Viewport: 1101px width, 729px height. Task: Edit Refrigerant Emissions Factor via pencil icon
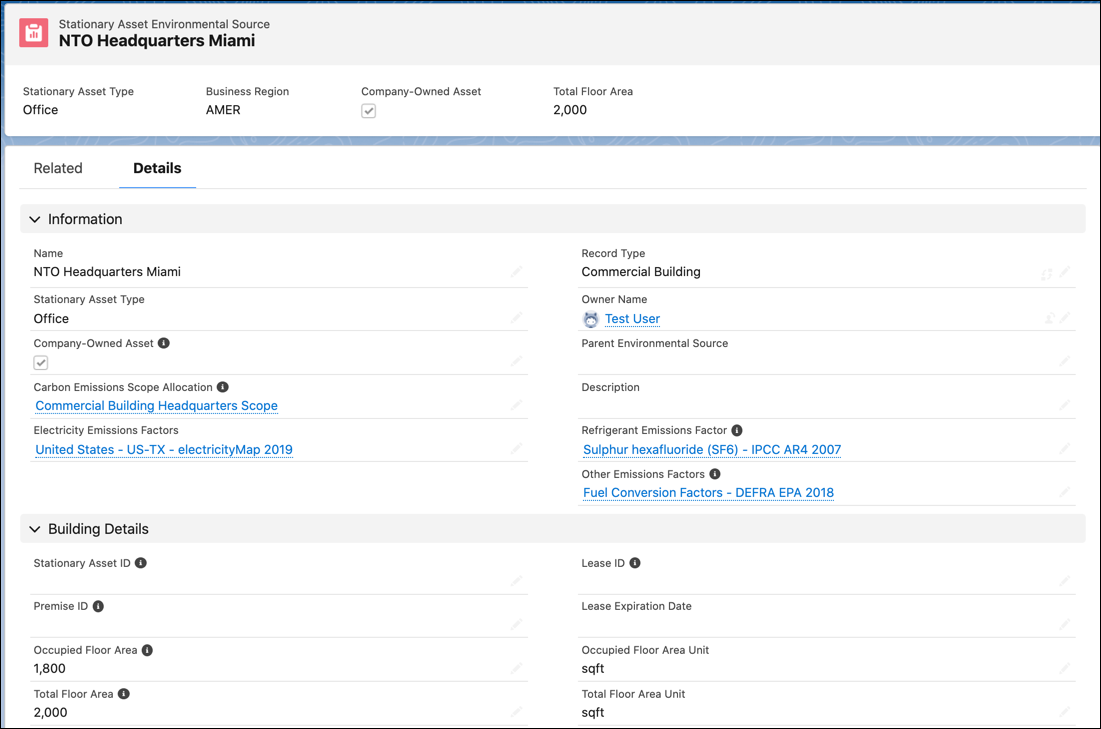click(1064, 449)
